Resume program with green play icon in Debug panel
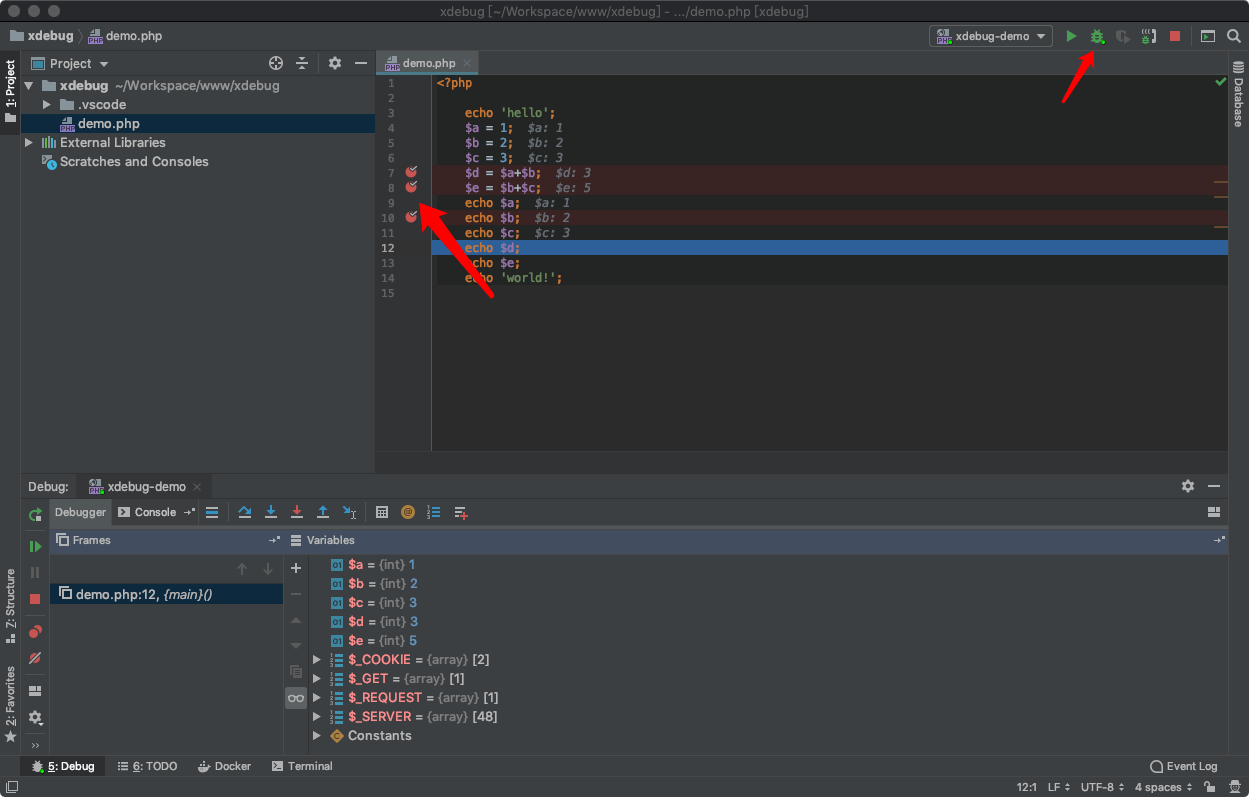 click(x=35, y=546)
